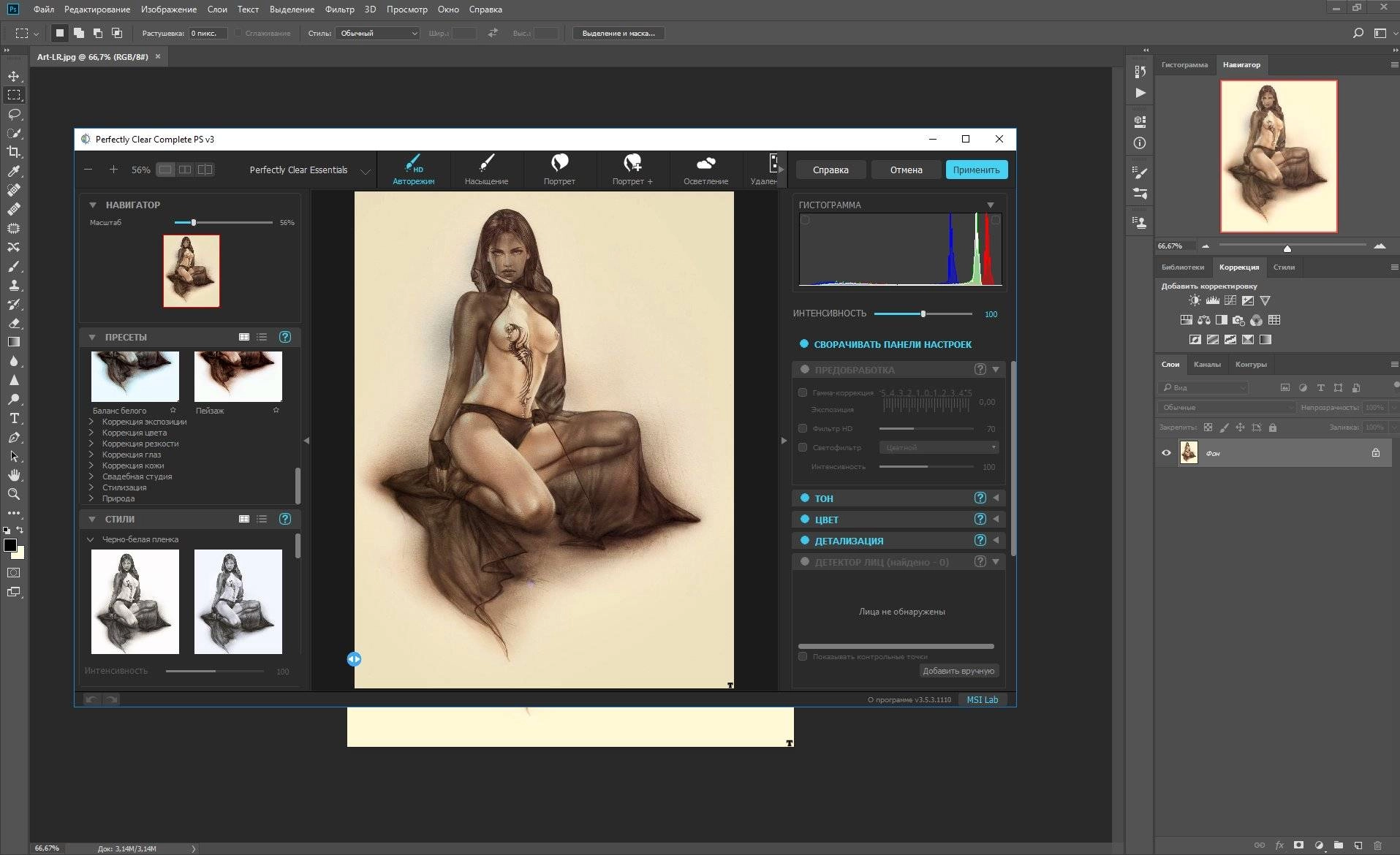This screenshot has height=855, width=1400.
Task: Select the Gradient tool
Action: (x=14, y=342)
